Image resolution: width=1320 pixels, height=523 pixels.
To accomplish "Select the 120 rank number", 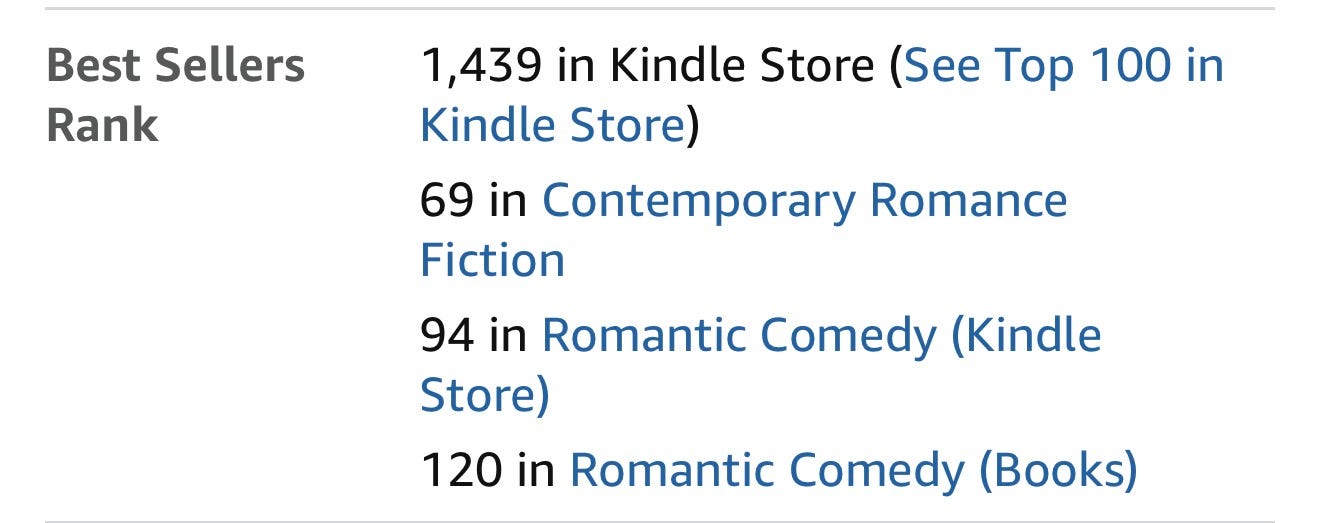I will tap(461, 470).
